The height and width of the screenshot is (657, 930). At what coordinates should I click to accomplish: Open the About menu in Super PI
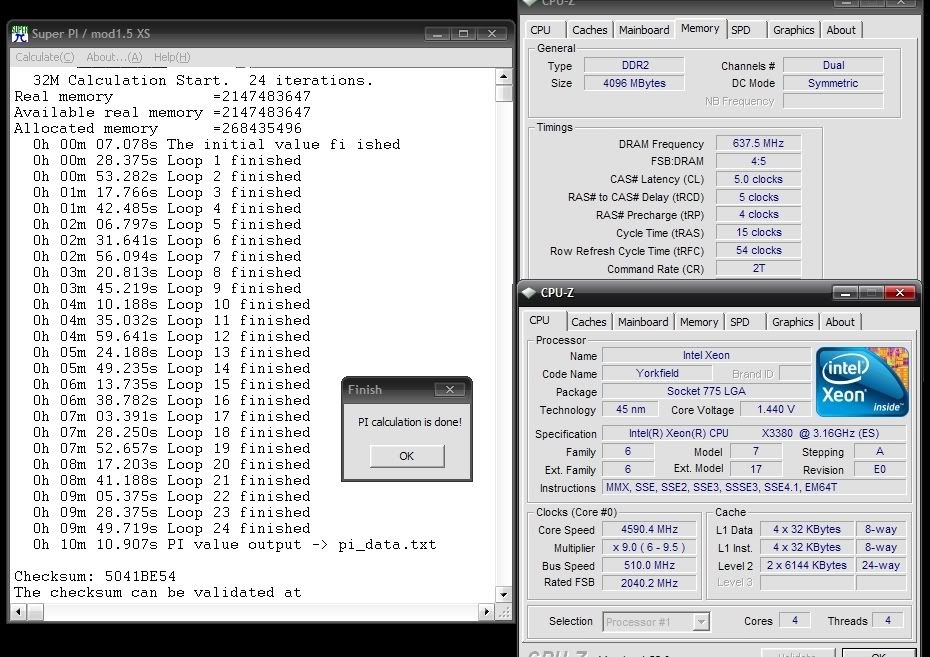point(114,57)
